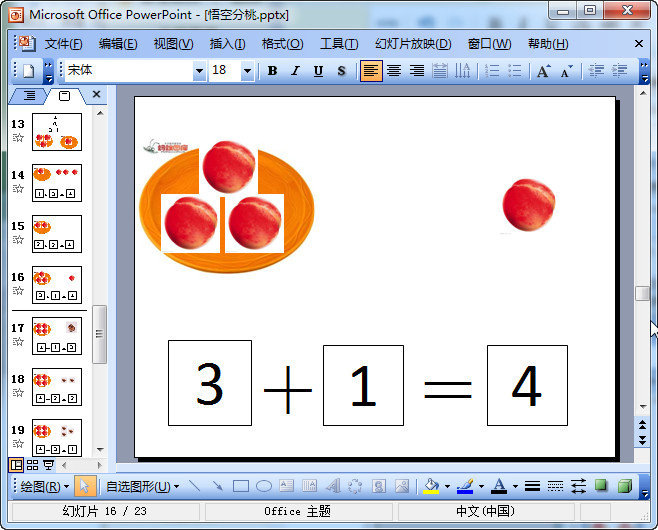This screenshot has height=530, width=658.
Task: Open the font size dropdown
Action: click(x=247, y=71)
